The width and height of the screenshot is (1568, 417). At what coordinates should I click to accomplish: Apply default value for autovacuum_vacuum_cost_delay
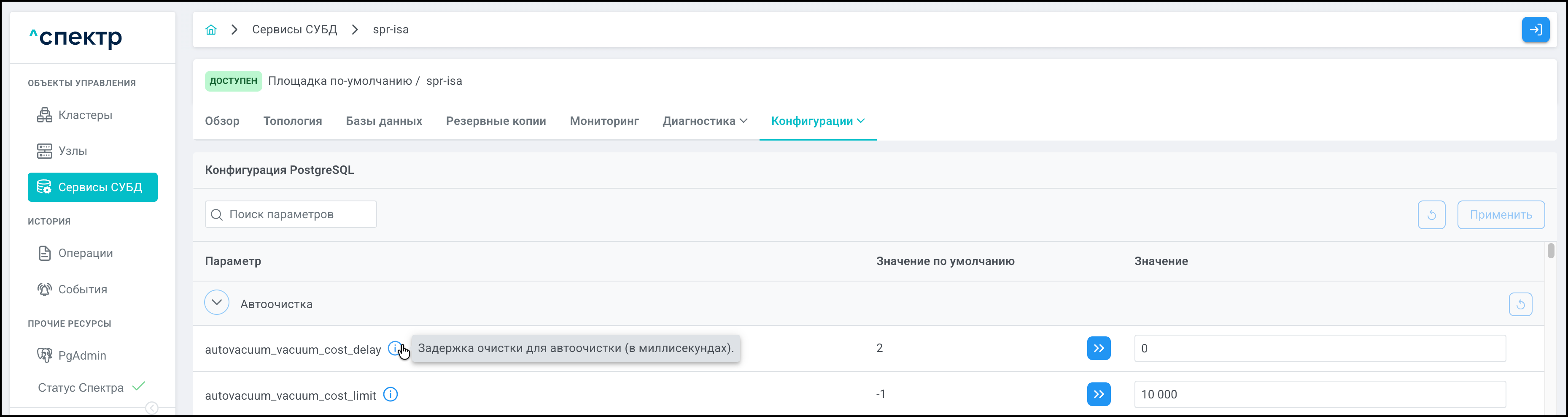pos(1098,348)
